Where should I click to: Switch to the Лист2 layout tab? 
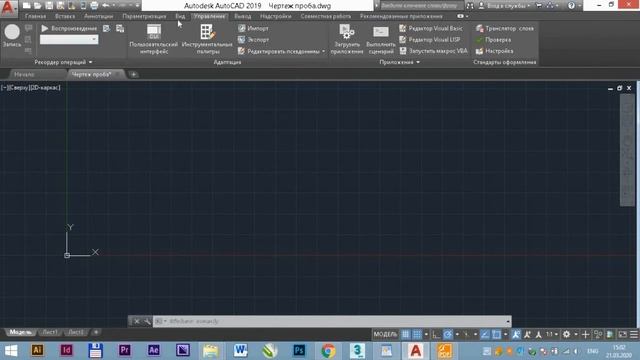(76, 332)
